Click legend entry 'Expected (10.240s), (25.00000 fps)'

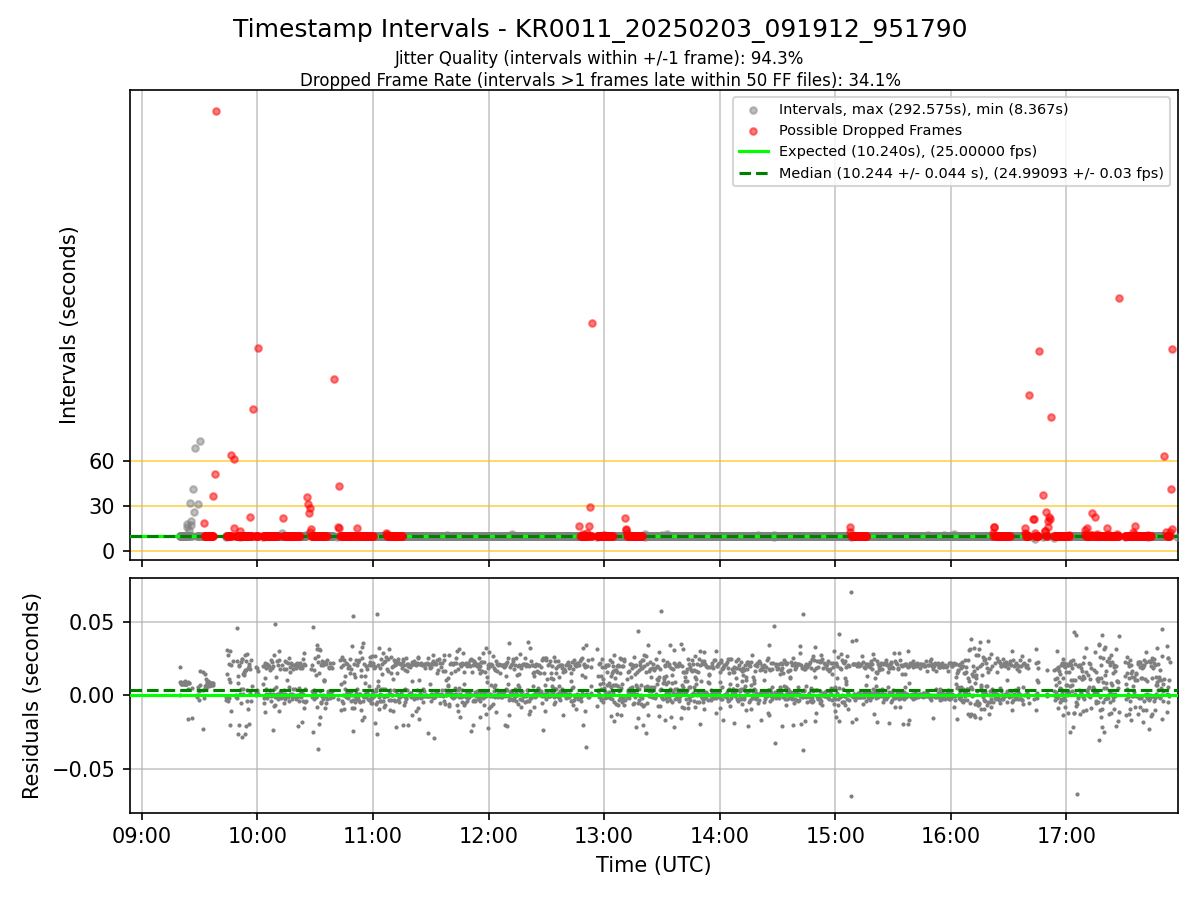908,151
